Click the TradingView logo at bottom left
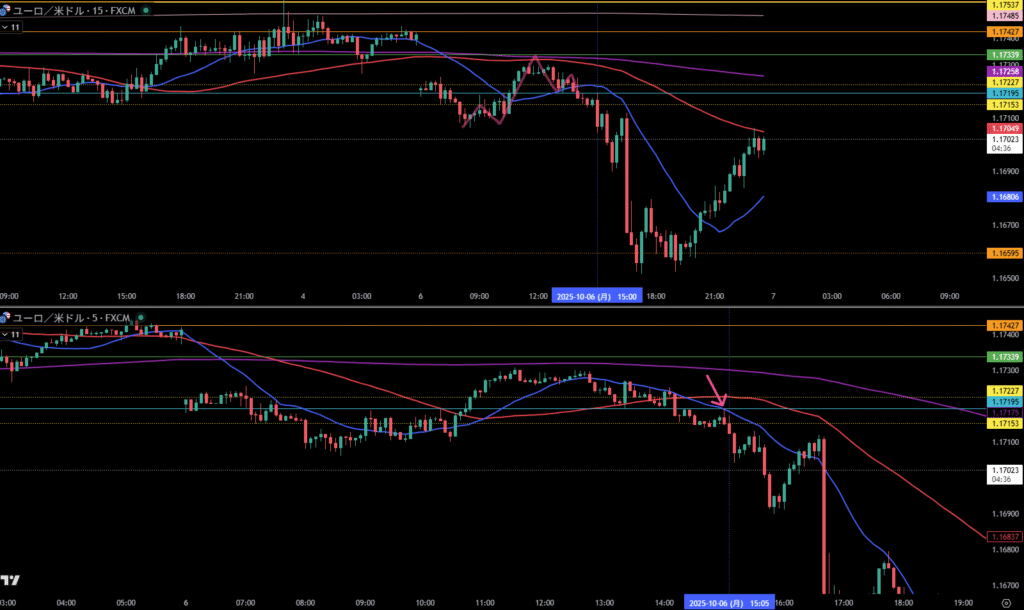The height and width of the screenshot is (610, 1024). click(x=11, y=581)
